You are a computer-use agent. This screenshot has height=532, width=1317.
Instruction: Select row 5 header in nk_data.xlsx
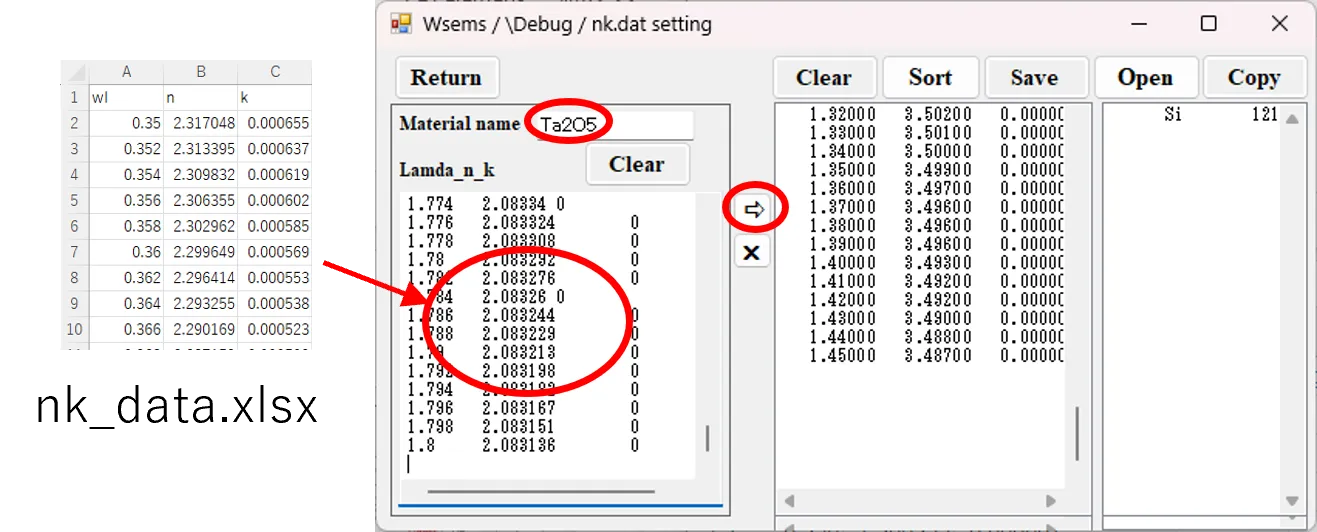(74, 201)
